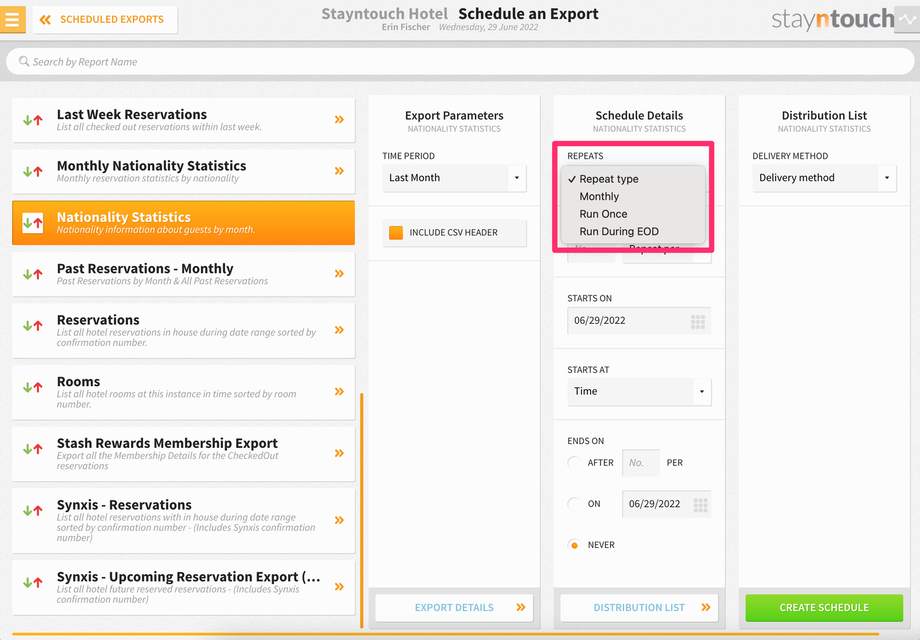Open the Time Period dropdown showing Last Month
920x640 pixels.
pos(454,178)
